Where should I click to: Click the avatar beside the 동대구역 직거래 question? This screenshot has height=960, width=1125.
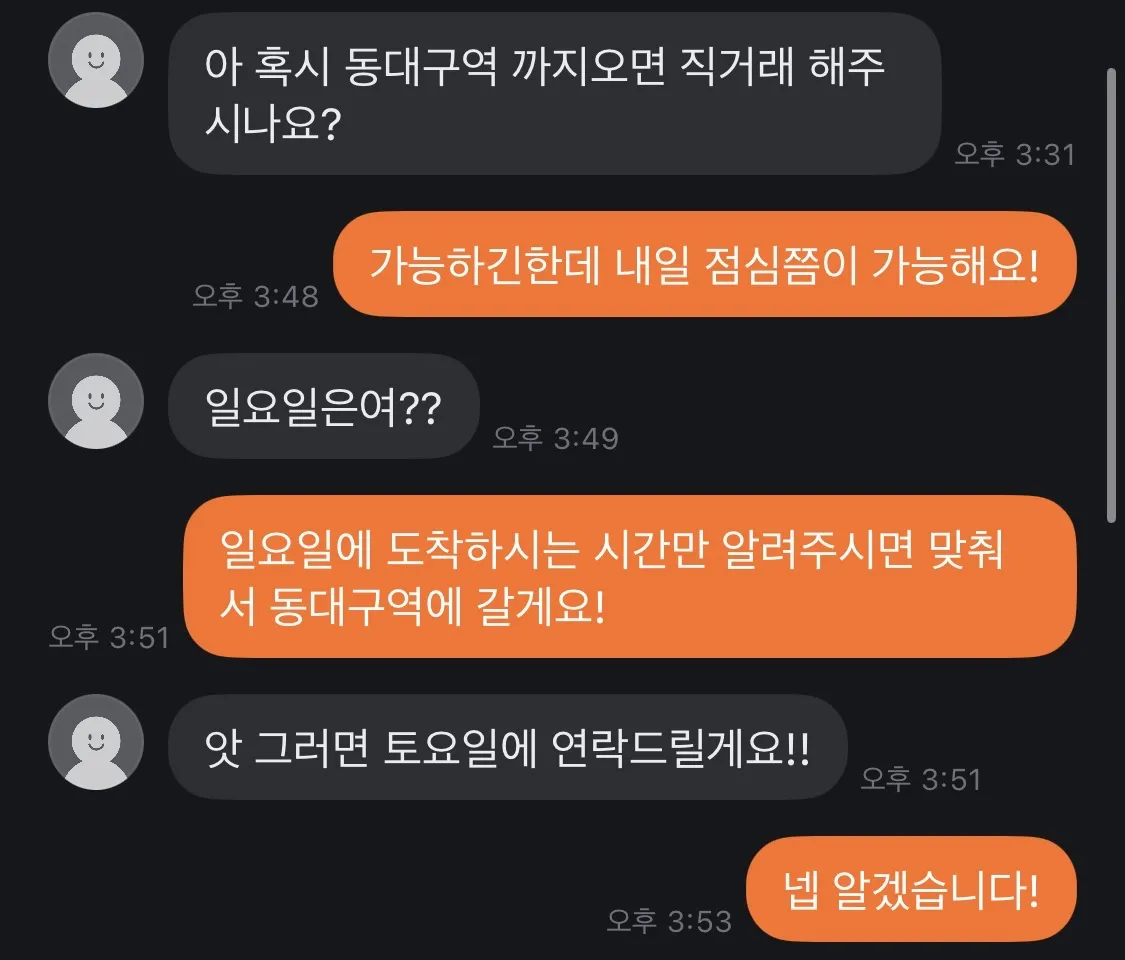[x=96, y=60]
